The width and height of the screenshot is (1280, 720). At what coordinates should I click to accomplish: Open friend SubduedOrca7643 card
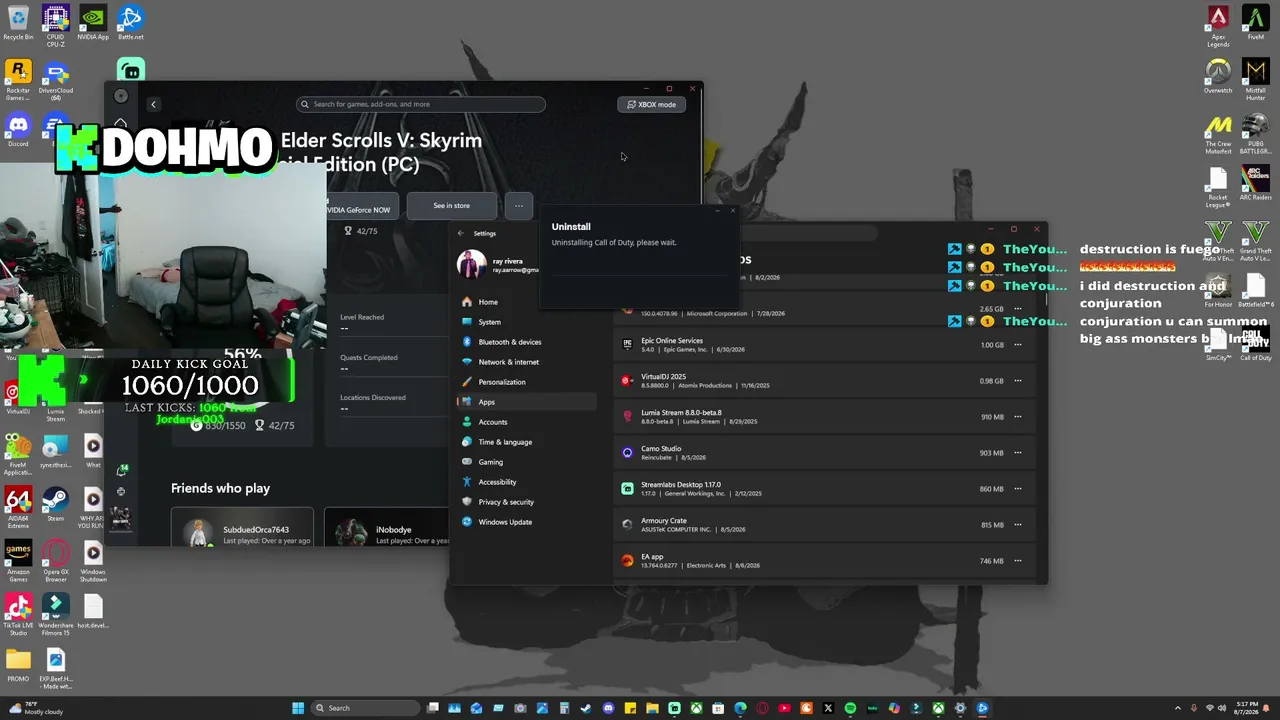(x=242, y=528)
